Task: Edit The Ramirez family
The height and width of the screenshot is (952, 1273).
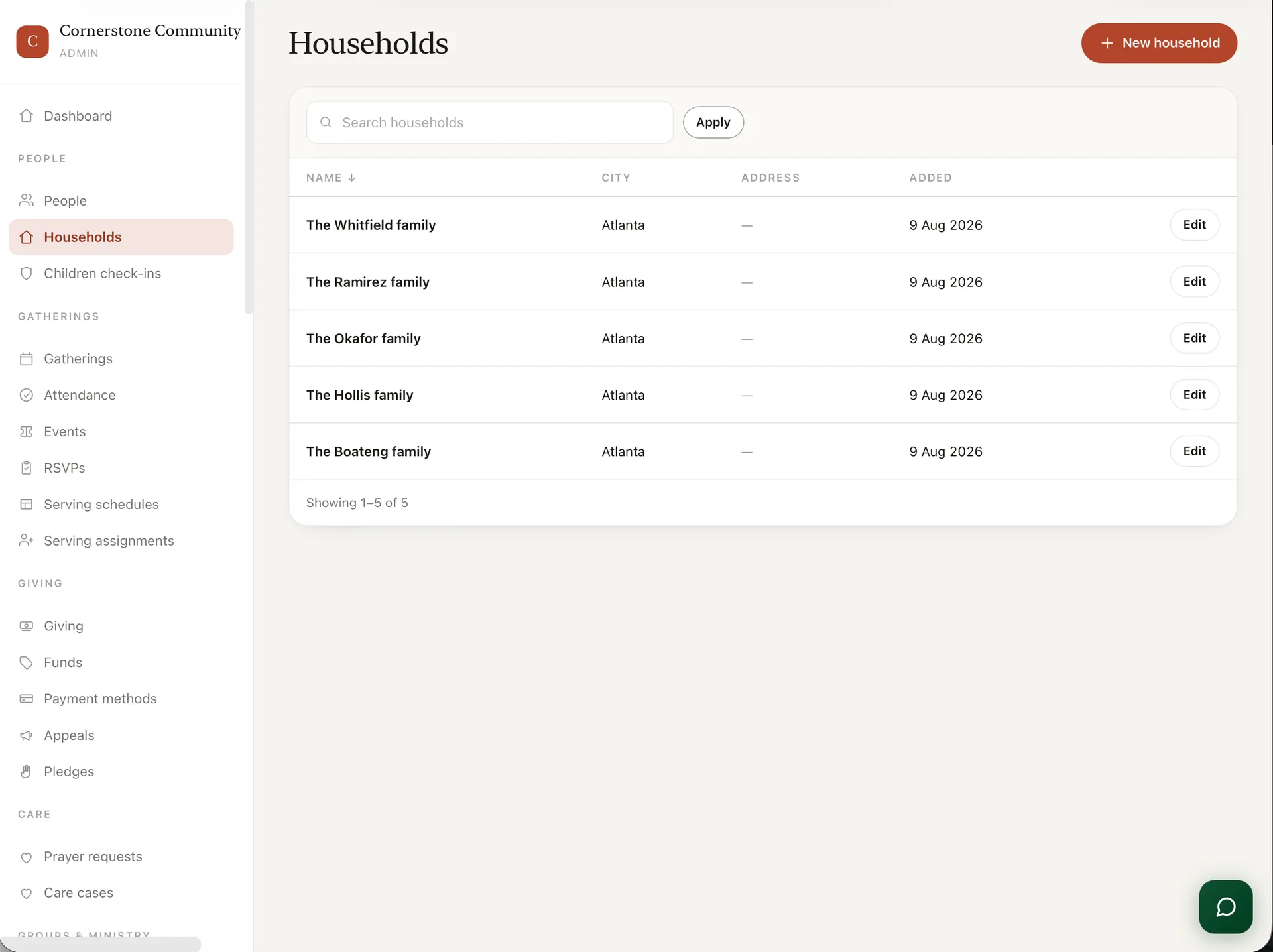Action: (1194, 282)
